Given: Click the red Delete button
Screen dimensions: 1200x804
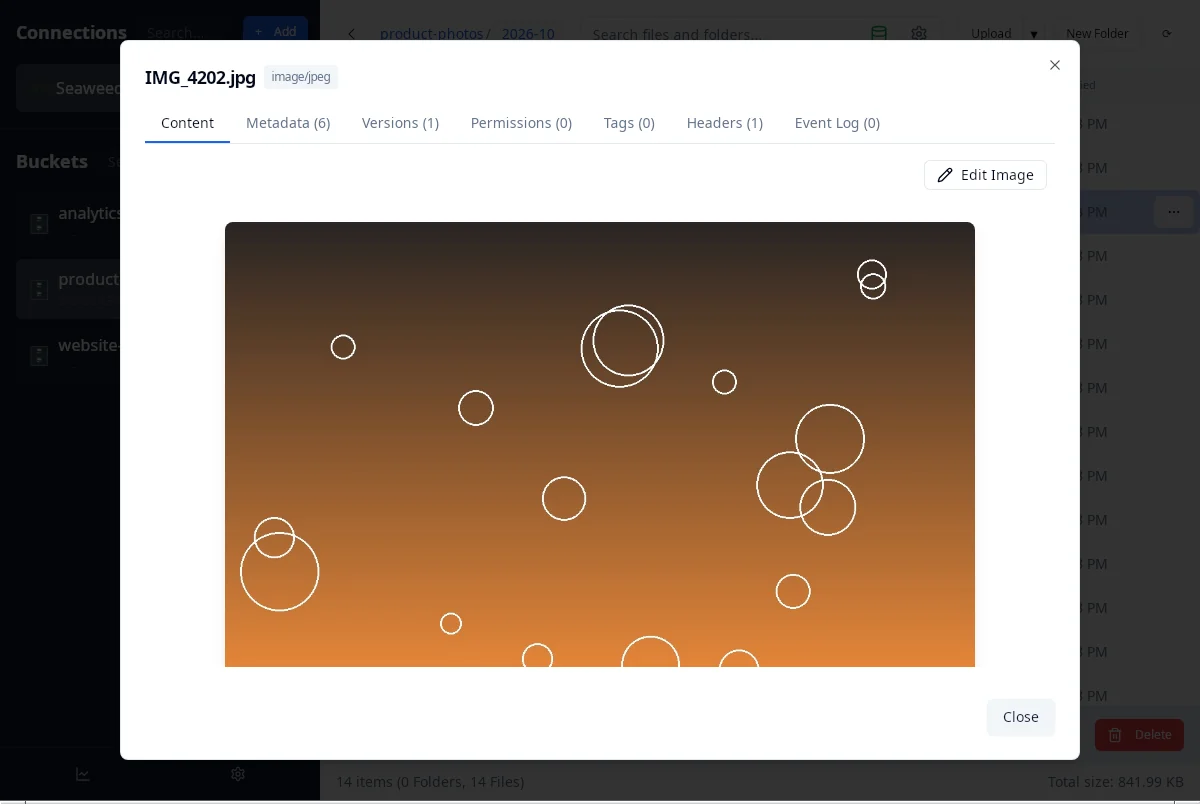Looking at the screenshot, I should (x=1139, y=735).
